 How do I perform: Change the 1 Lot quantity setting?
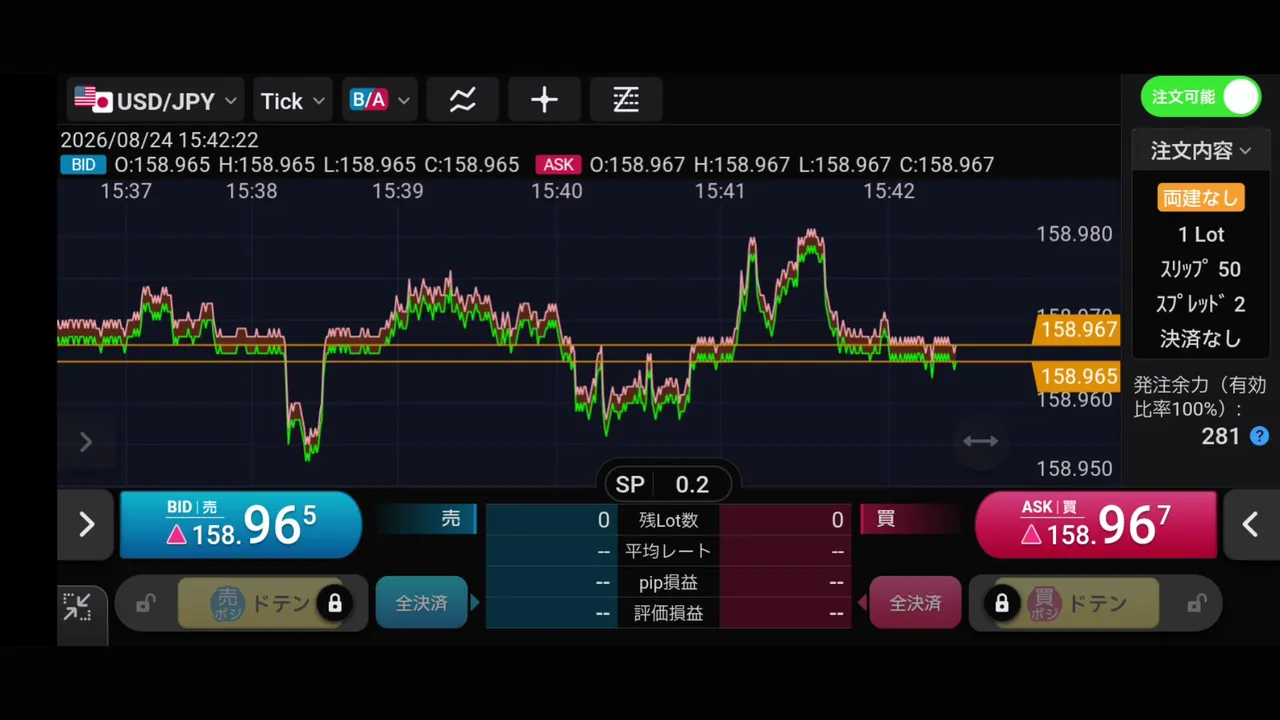1201,235
